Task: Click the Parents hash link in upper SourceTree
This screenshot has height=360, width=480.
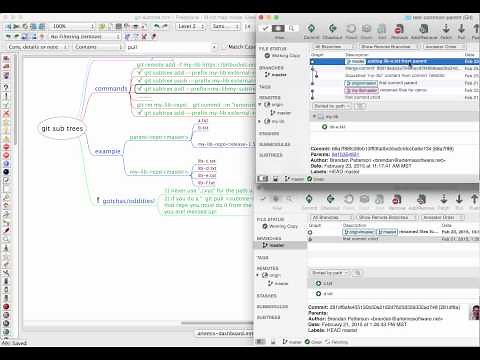Action: [x=345, y=154]
